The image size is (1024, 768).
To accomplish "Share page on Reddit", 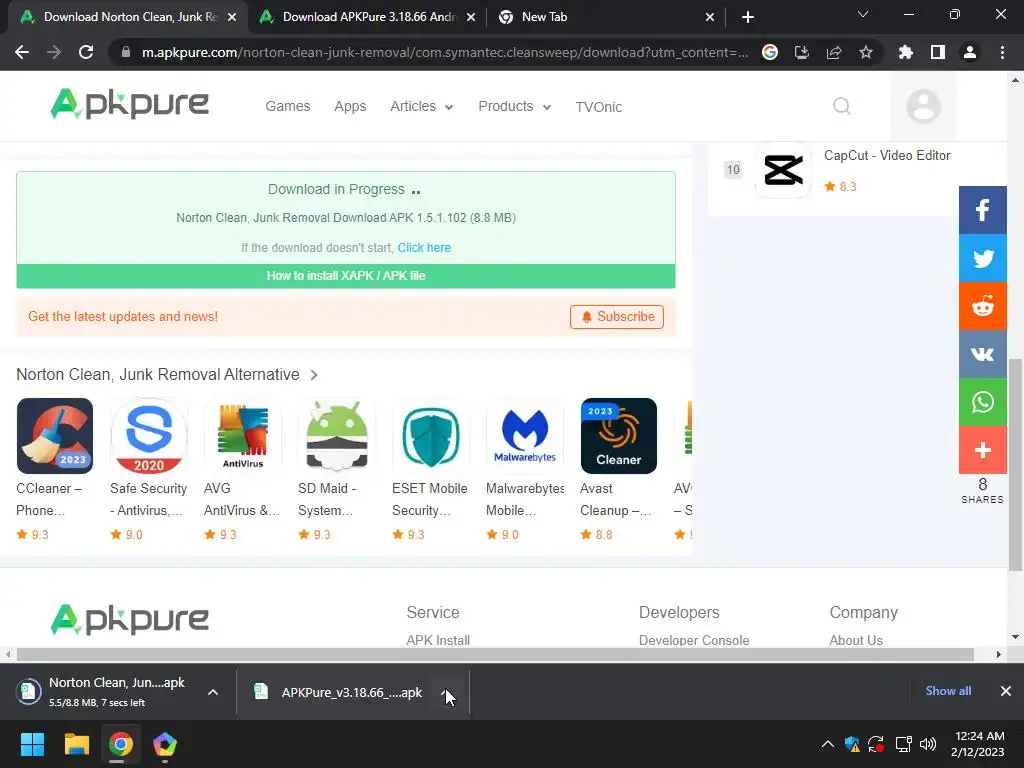I will 982,306.
